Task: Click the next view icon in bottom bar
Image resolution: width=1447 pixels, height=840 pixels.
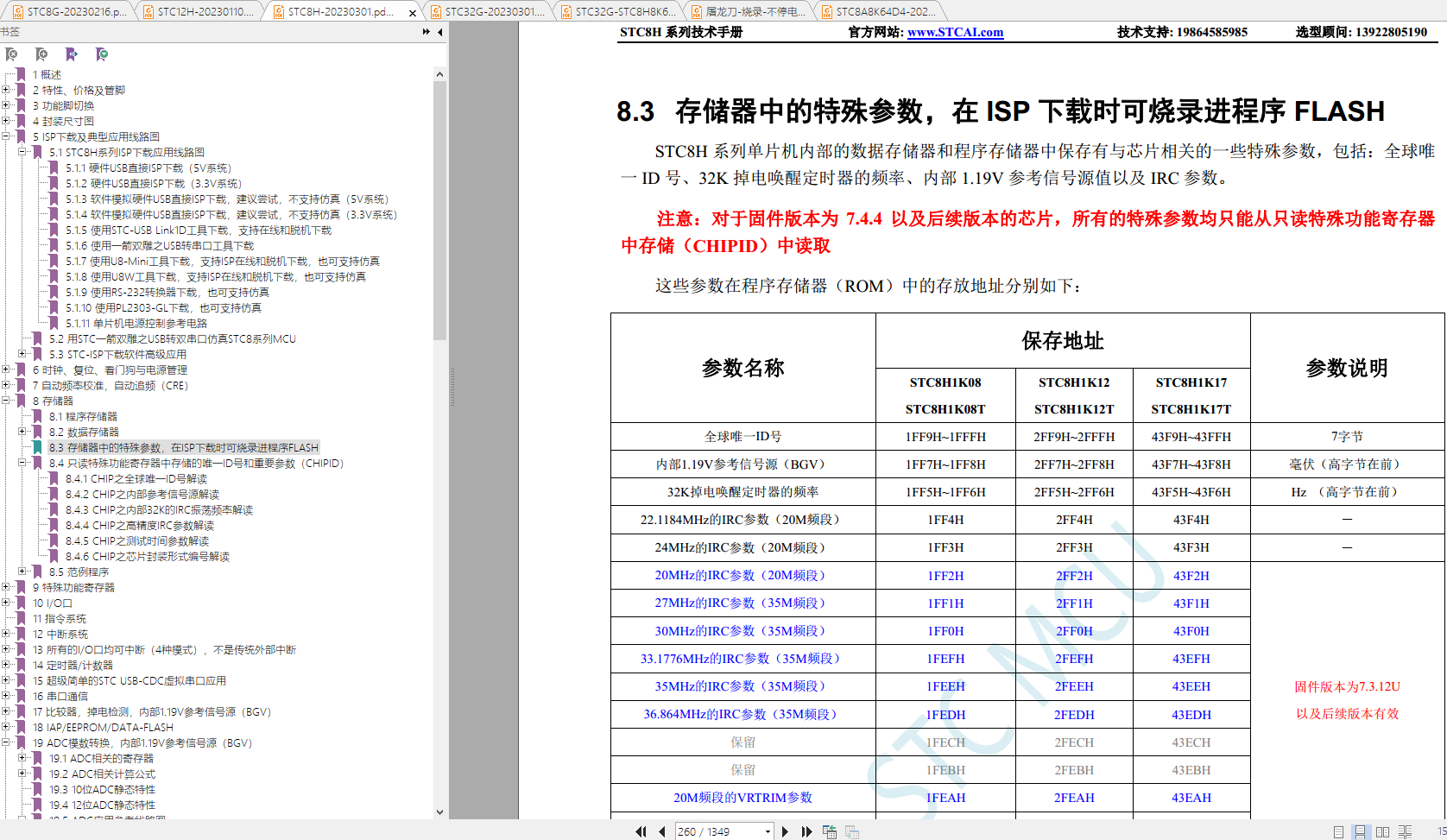Action: (x=852, y=831)
